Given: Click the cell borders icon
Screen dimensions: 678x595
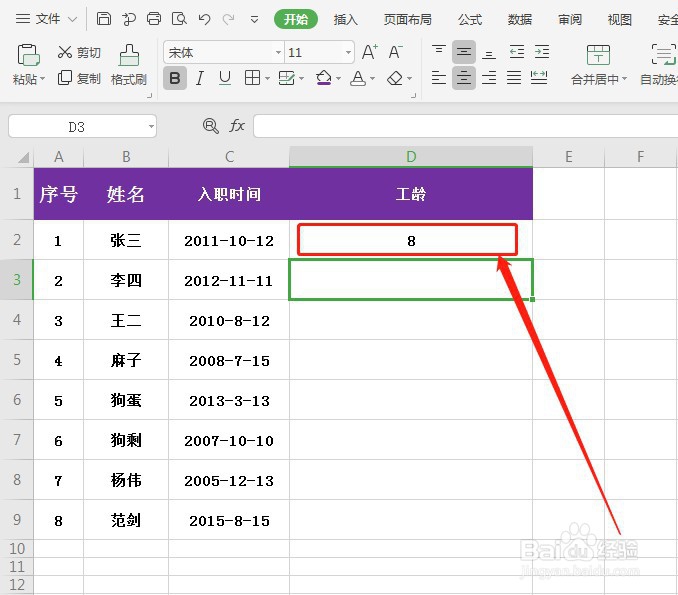Looking at the screenshot, I should [x=252, y=78].
